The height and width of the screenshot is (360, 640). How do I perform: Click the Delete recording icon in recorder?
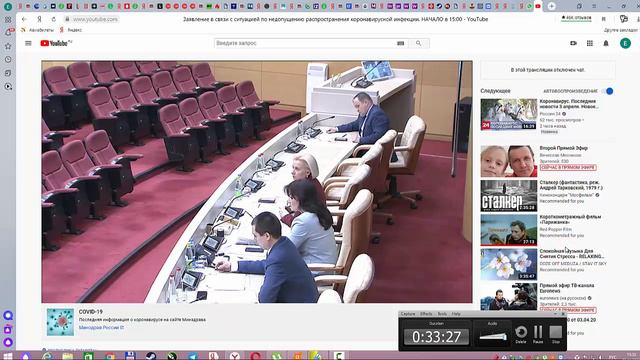point(521,333)
